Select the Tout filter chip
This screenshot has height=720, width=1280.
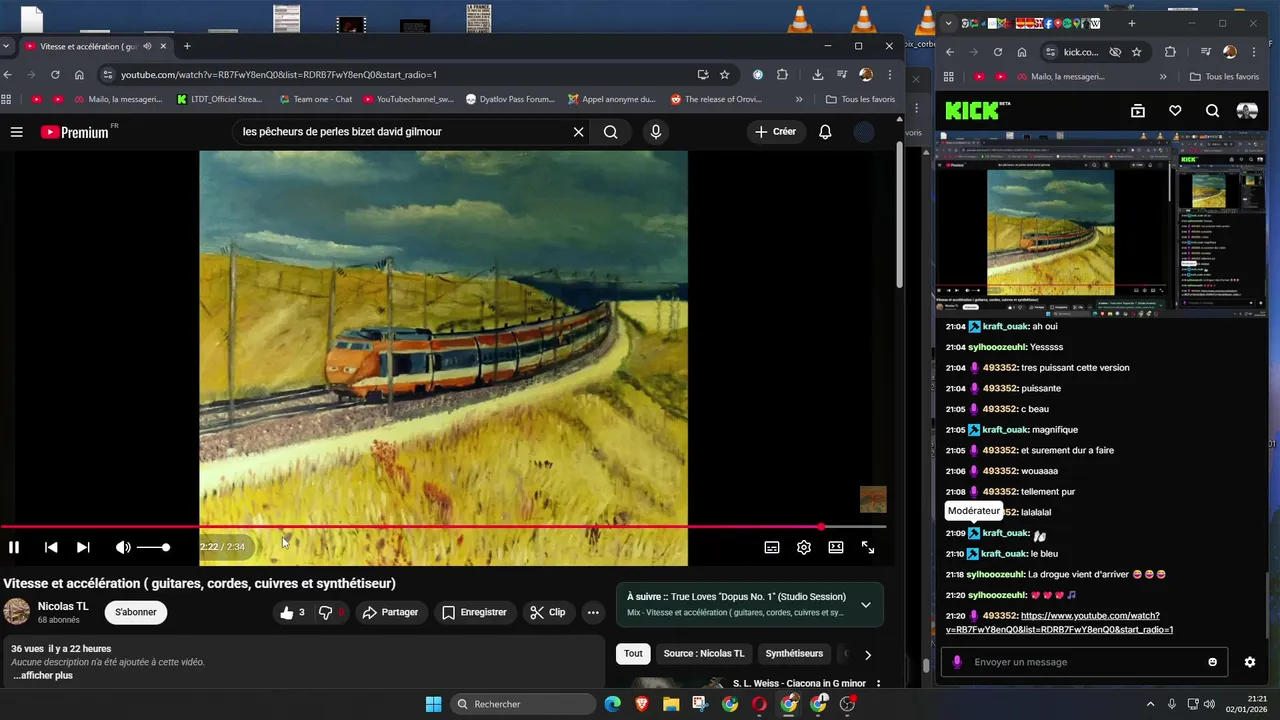tap(633, 654)
